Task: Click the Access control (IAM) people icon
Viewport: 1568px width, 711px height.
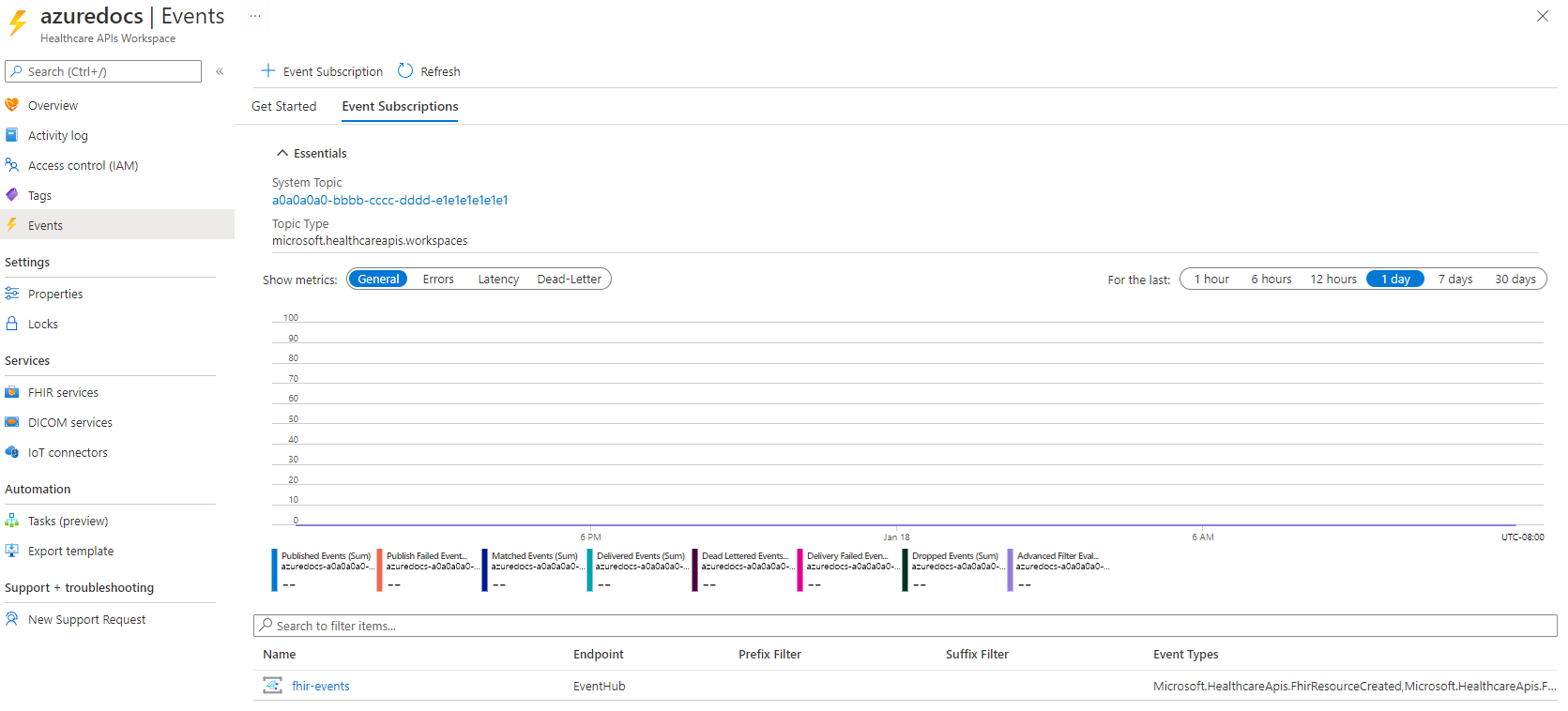Action: [12, 165]
